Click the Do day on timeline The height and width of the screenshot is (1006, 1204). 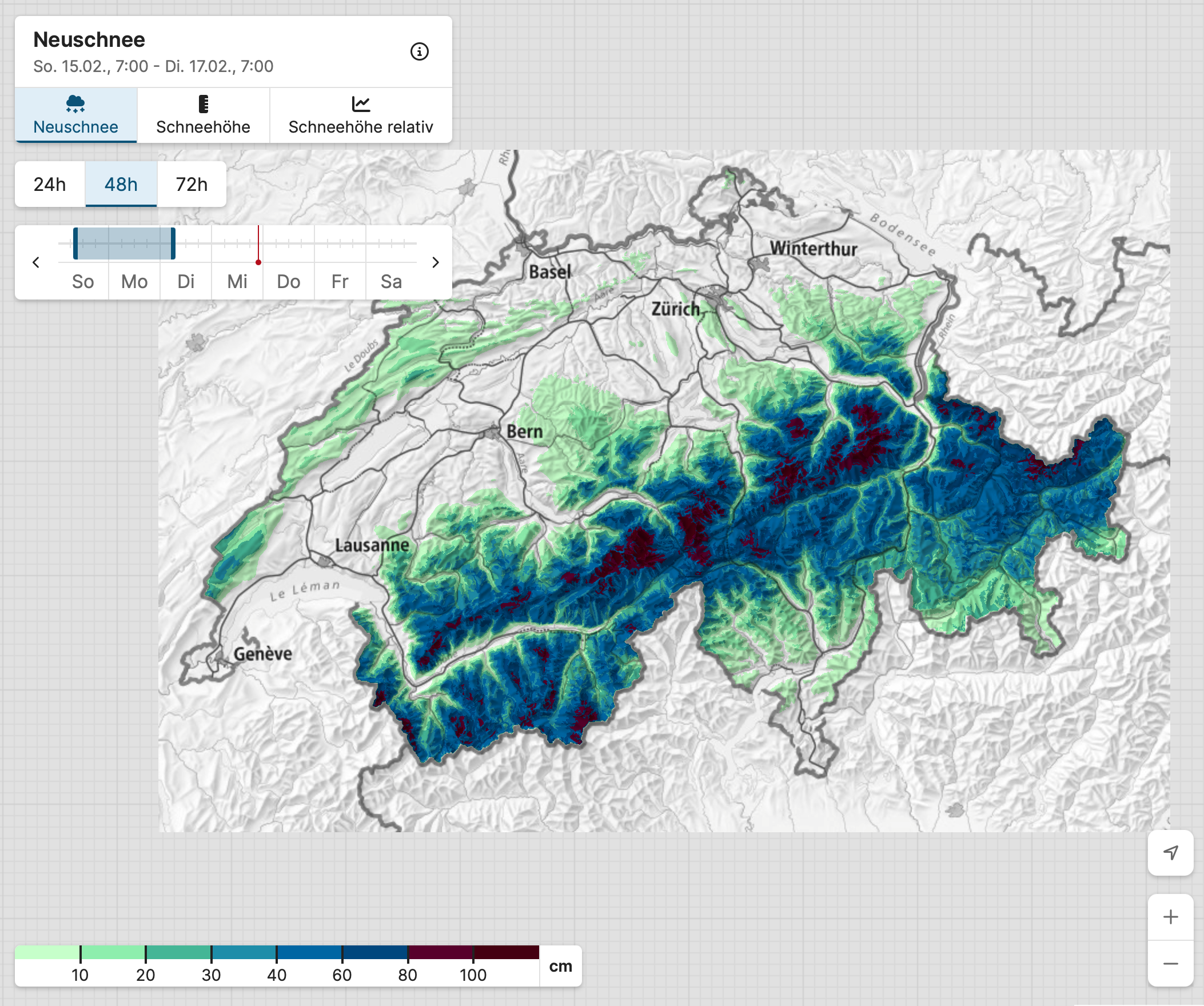[288, 281]
